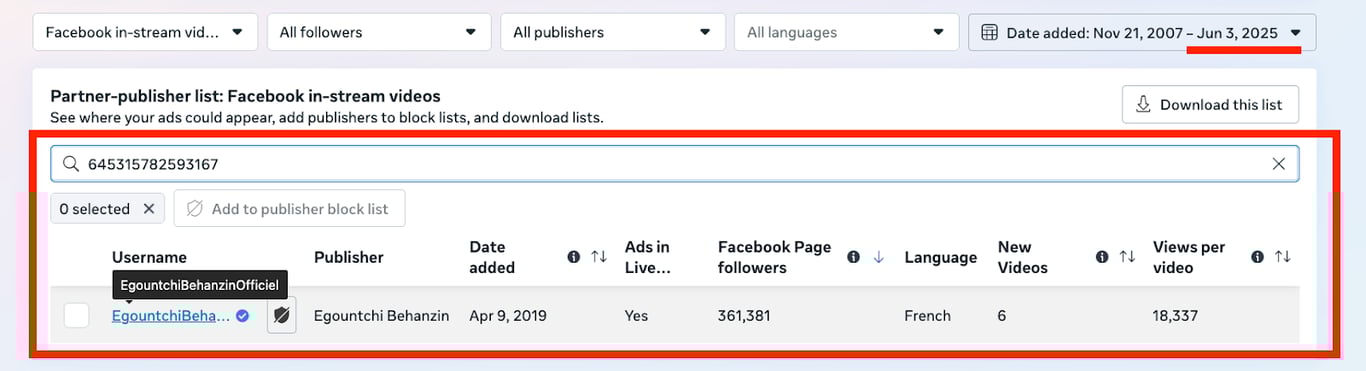Screen dimensions: 1366x371
Task: Clear the 0 selected chip
Action: pos(148,209)
